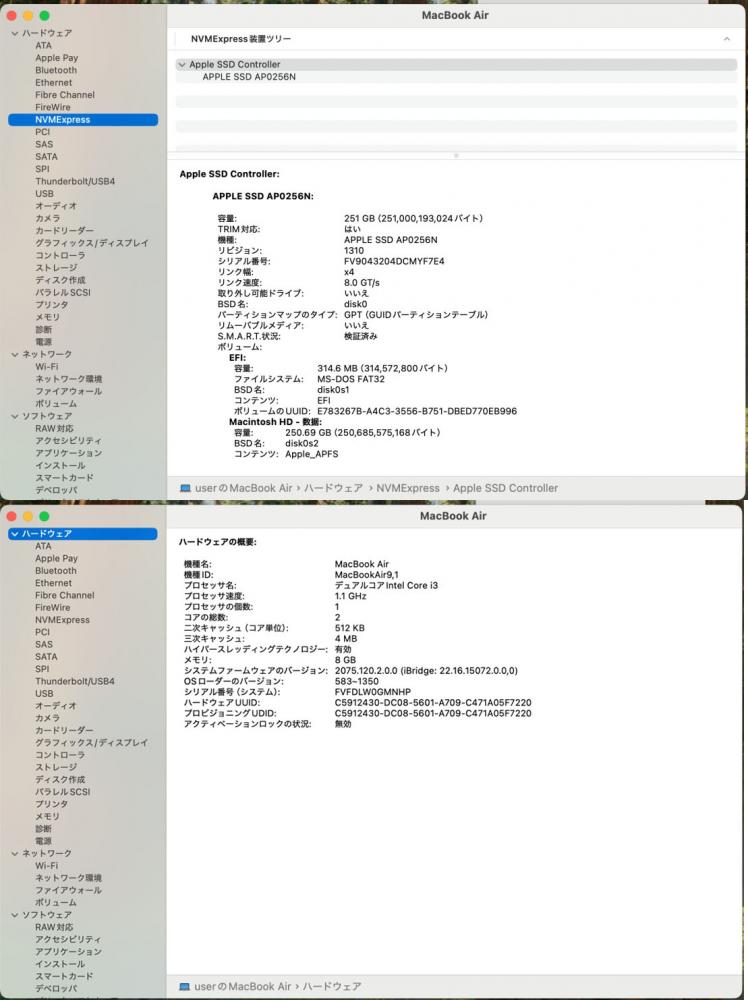
Task: Select メモリ in bottom window sidebar
Action: point(48,817)
